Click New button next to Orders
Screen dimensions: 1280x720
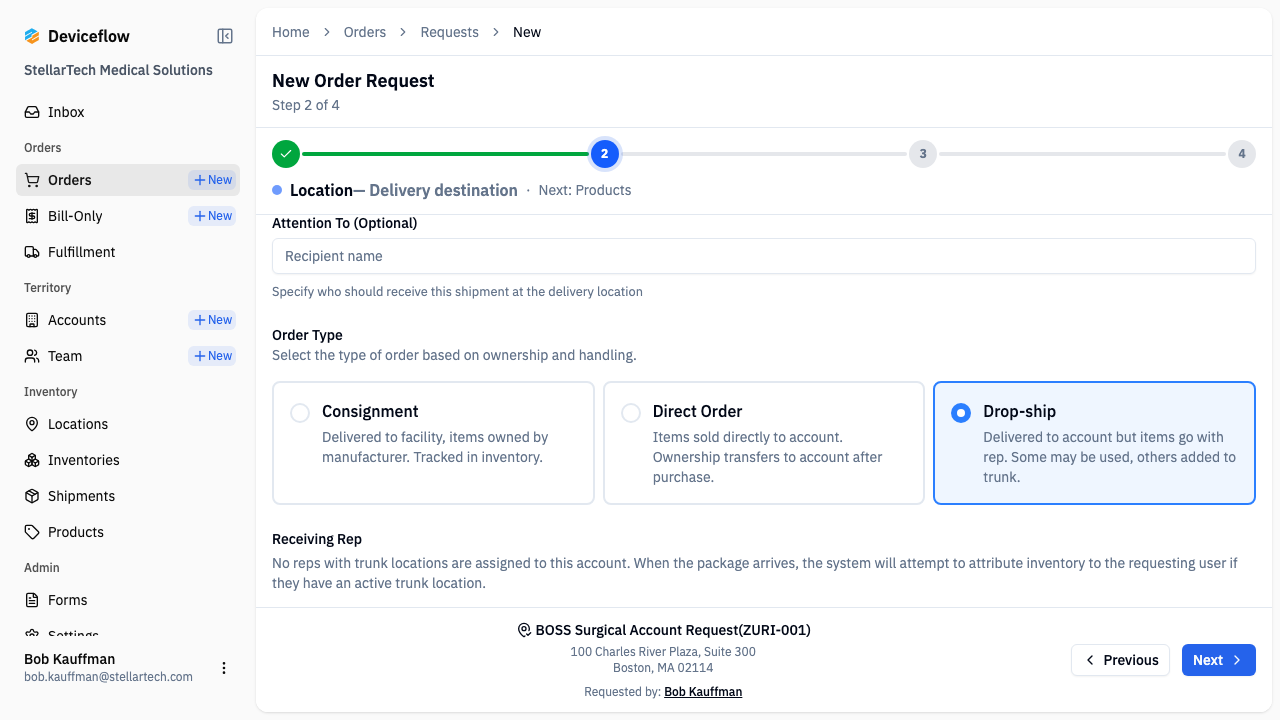click(x=212, y=180)
